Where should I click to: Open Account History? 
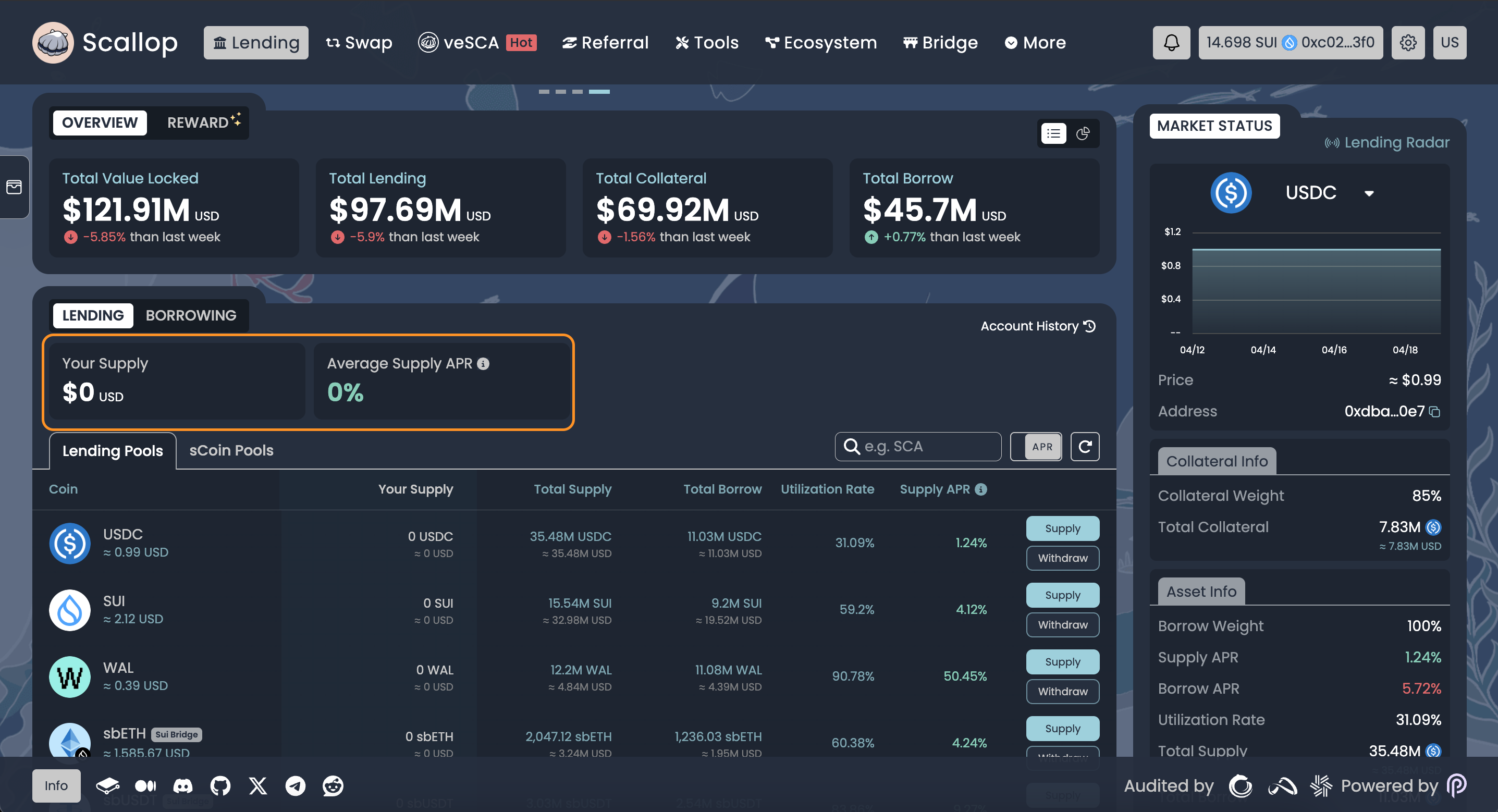coord(1038,326)
